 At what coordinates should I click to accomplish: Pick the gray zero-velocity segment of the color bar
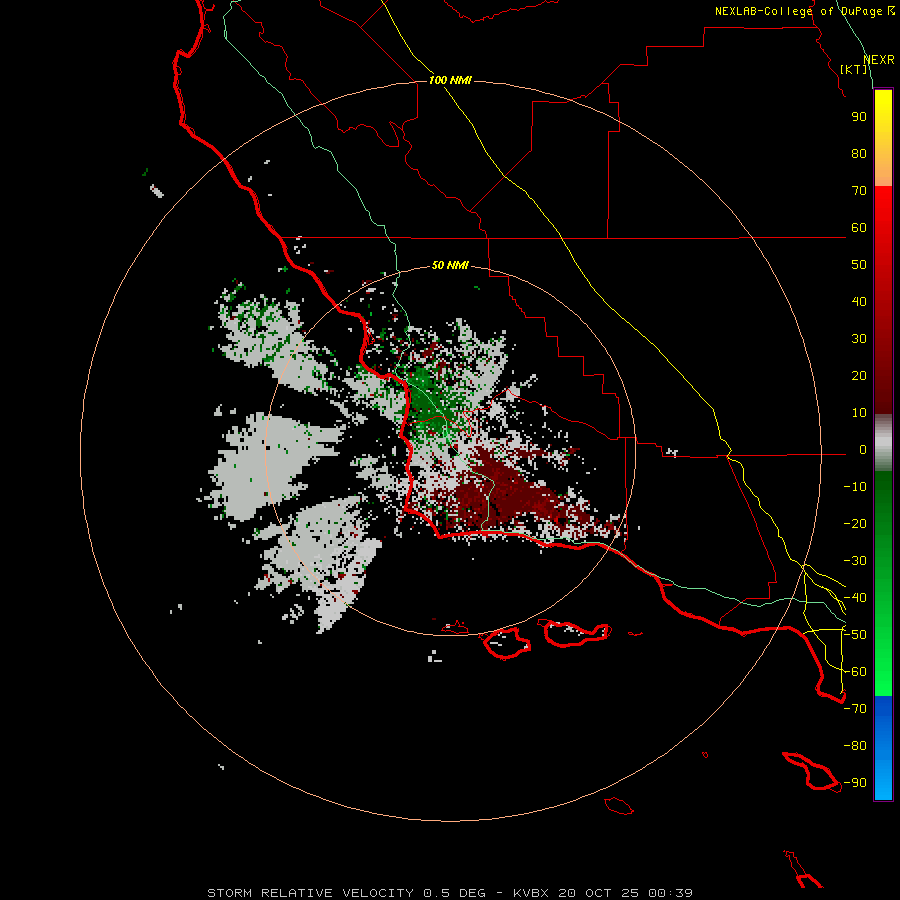pos(883,443)
